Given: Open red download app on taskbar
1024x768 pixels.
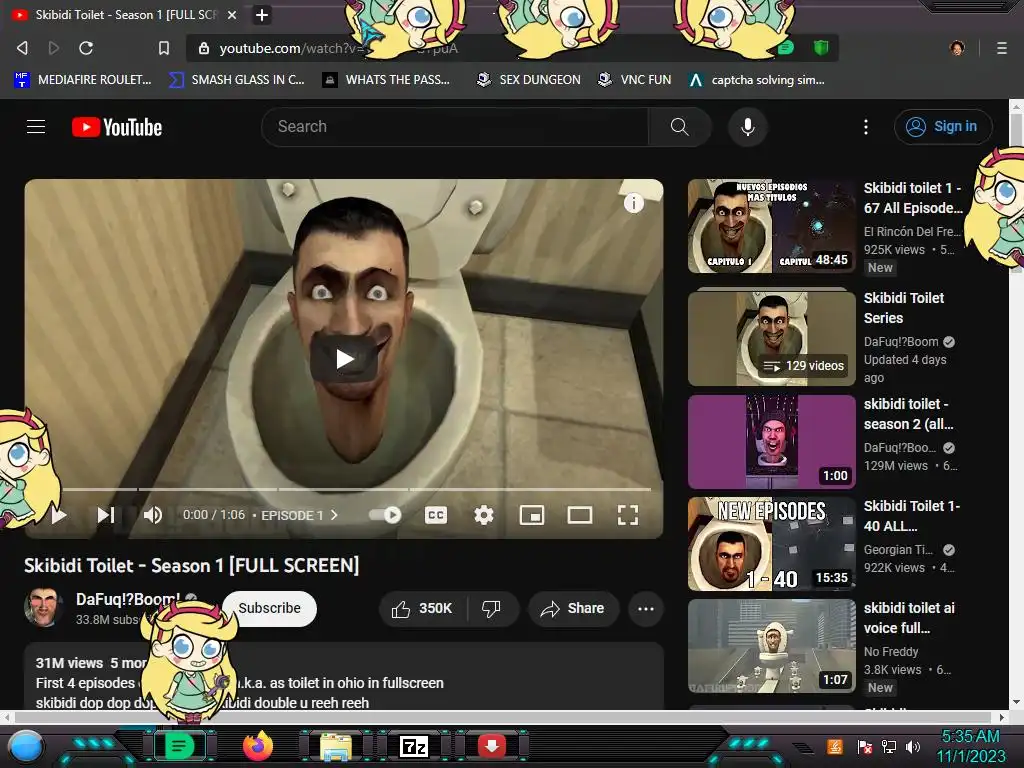Looking at the screenshot, I should tap(492, 746).
